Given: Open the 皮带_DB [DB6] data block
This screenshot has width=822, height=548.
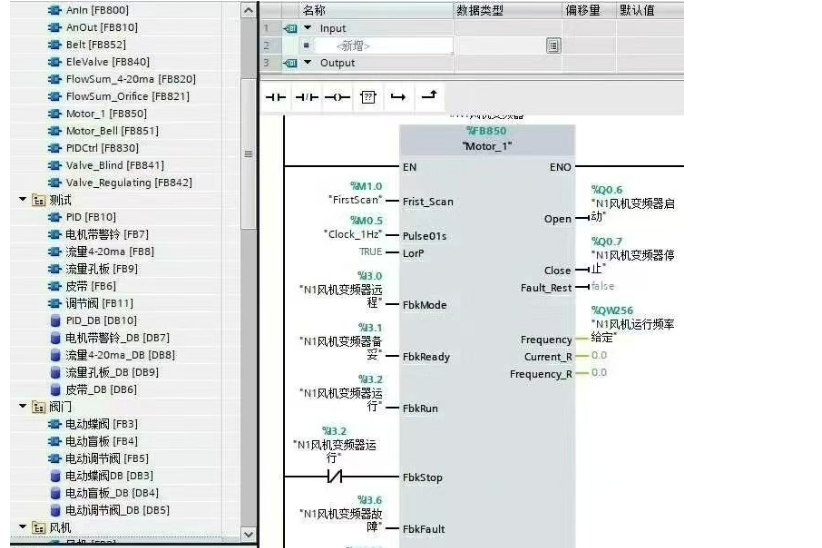Looking at the screenshot, I should (101, 390).
